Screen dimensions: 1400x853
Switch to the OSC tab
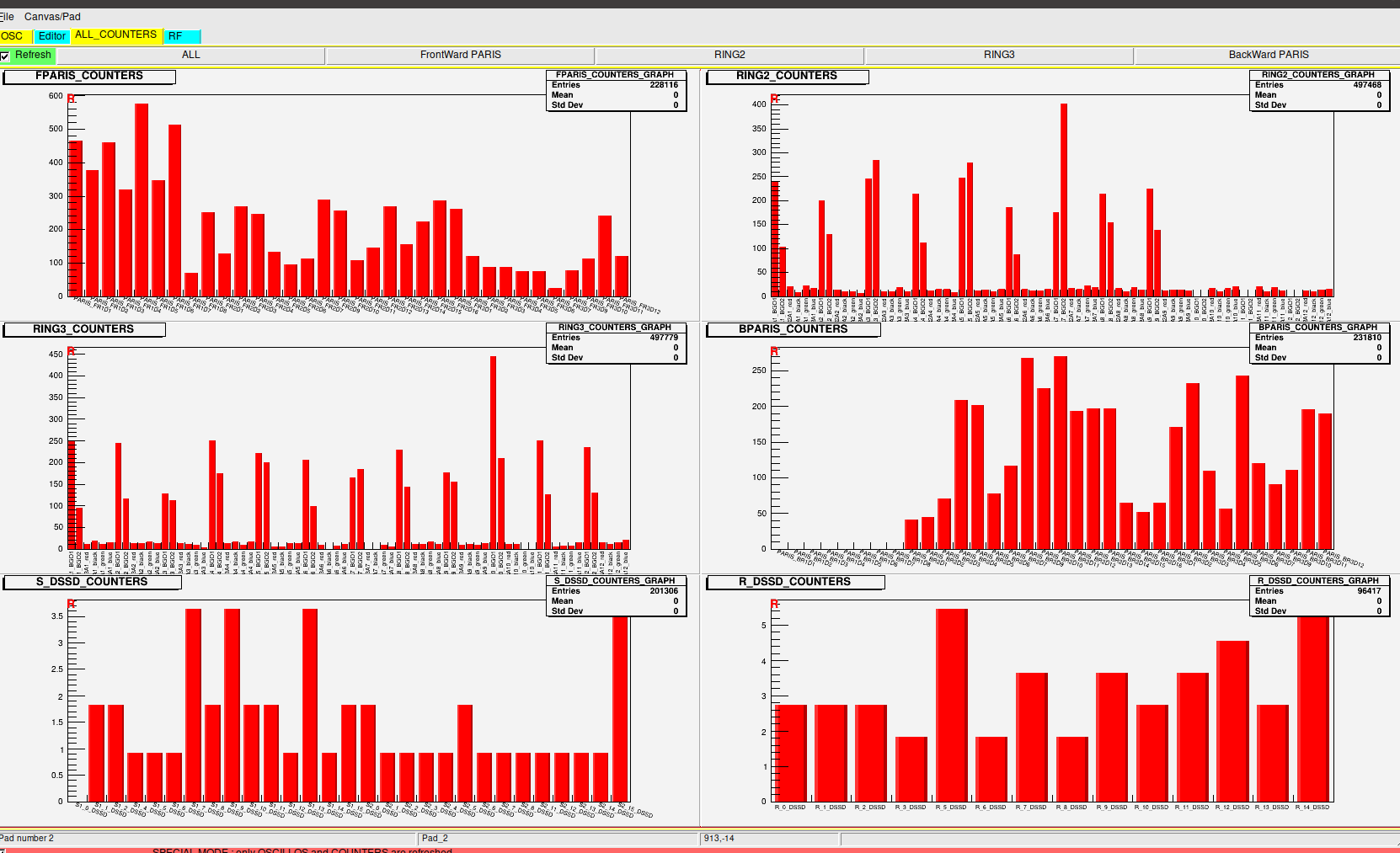tap(13, 36)
